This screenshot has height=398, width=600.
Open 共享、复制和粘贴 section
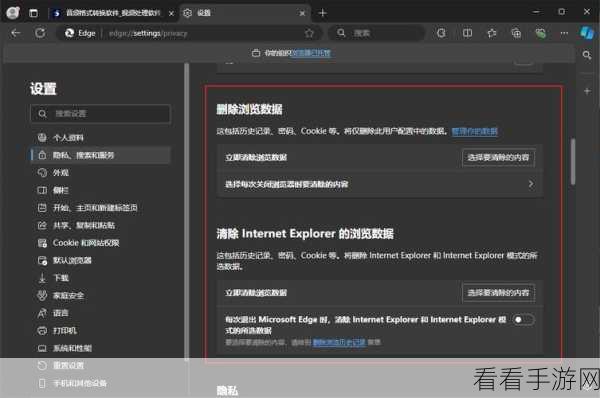pyautogui.click(x=100, y=225)
